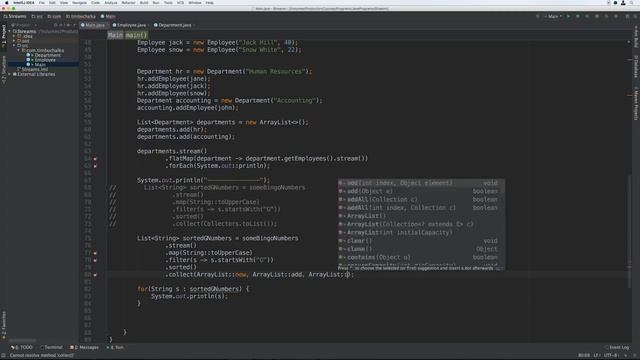Open the Analyze menu

(x=111, y=2)
